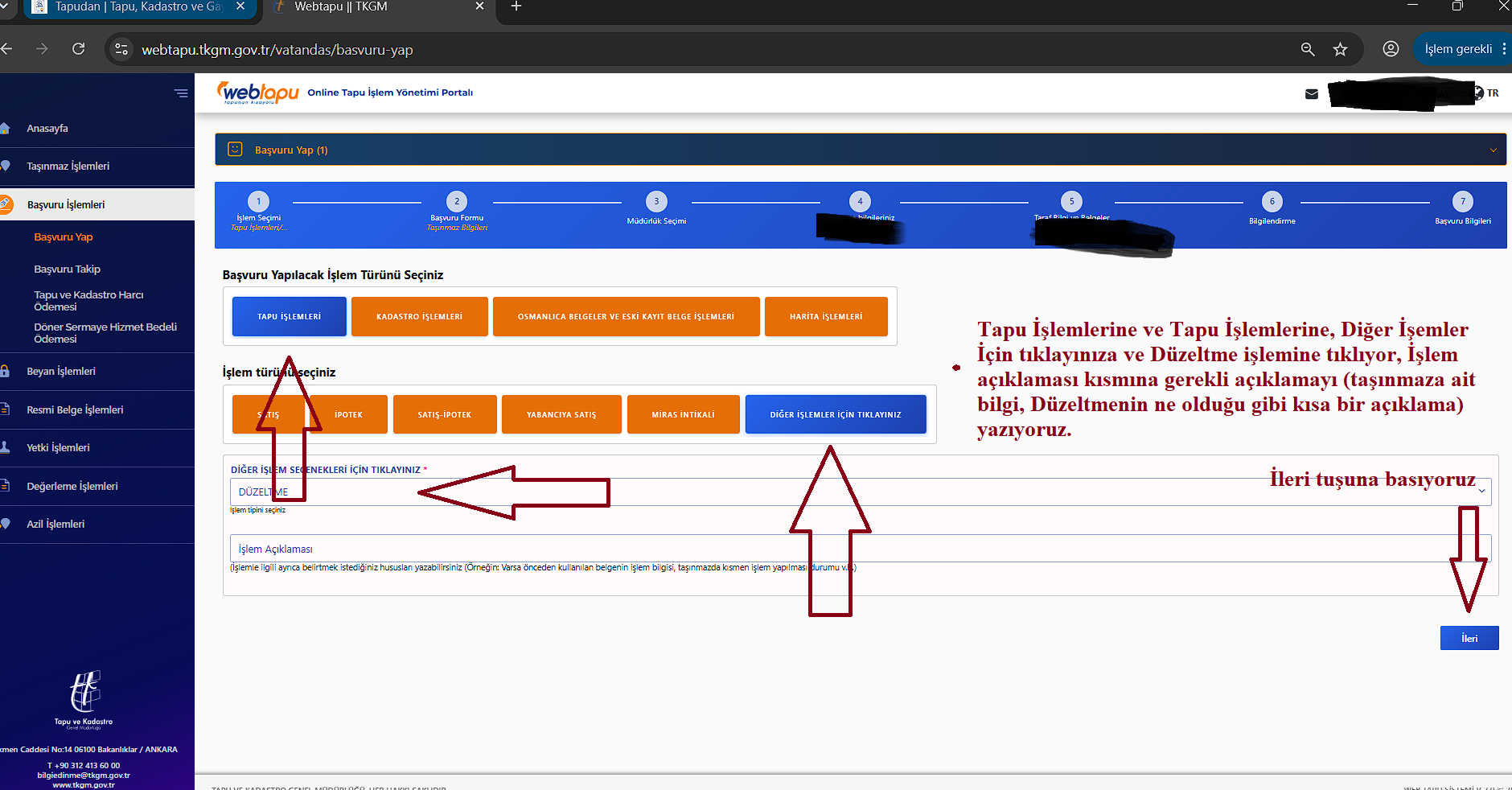
Task: Select OSMANLICA BELGELER VE ESKİ KAYIT button
Action: pos(626,316)
